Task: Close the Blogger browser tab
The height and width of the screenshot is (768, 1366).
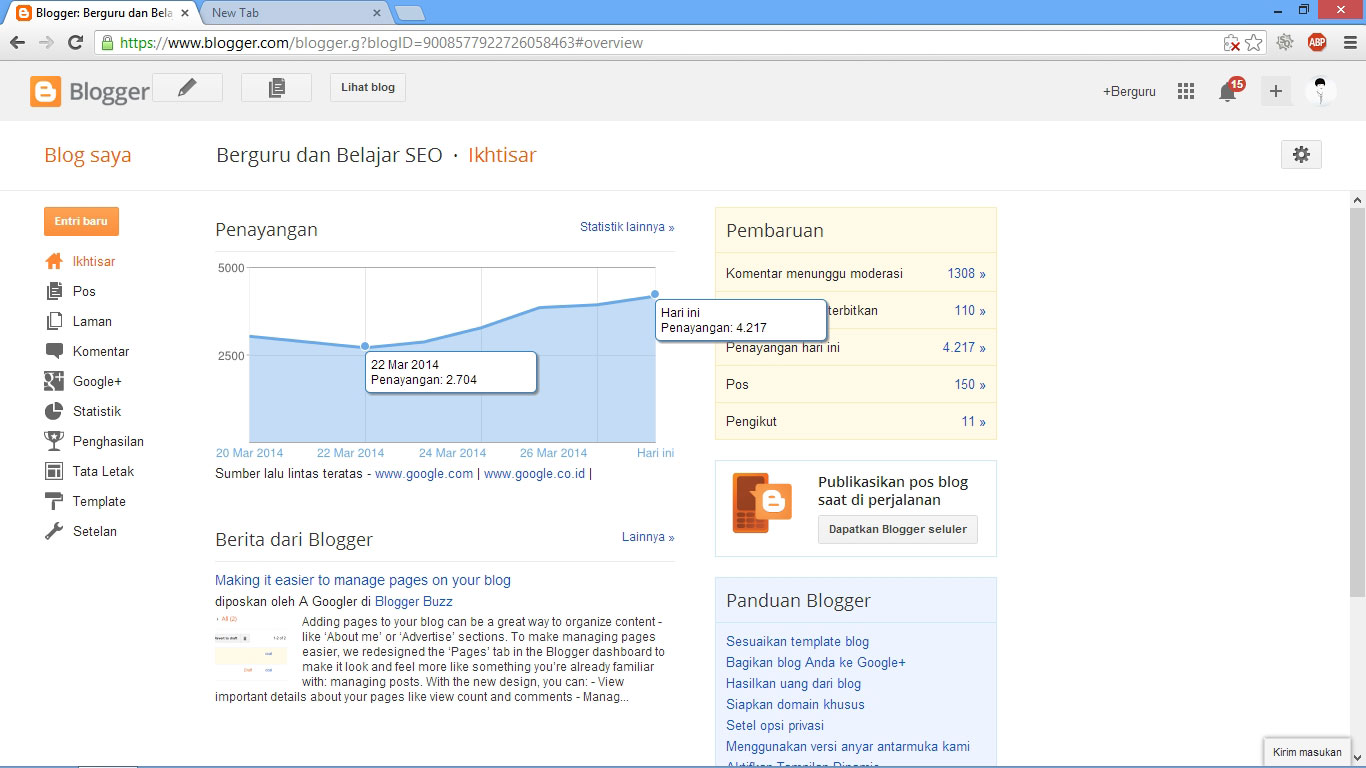Action: coord(185,13)
